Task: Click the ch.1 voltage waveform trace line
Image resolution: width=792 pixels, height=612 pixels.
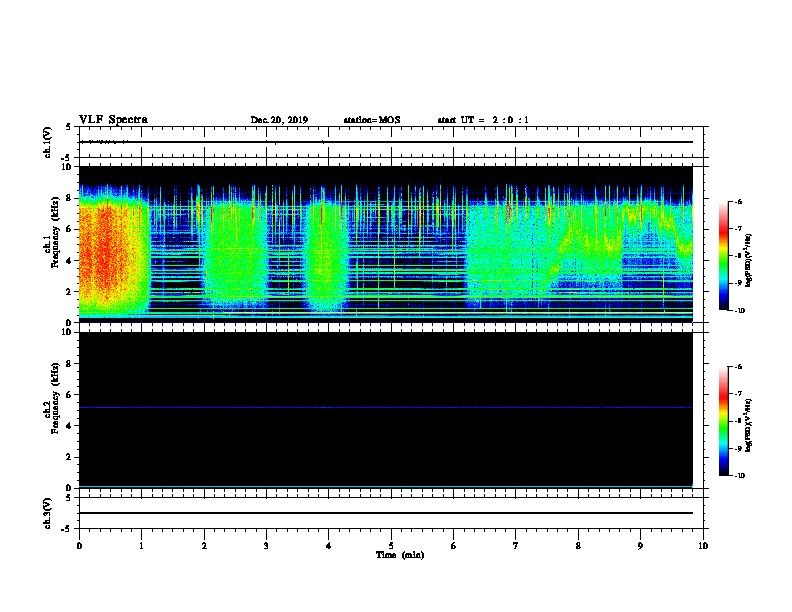Action: tap(386, 142)
